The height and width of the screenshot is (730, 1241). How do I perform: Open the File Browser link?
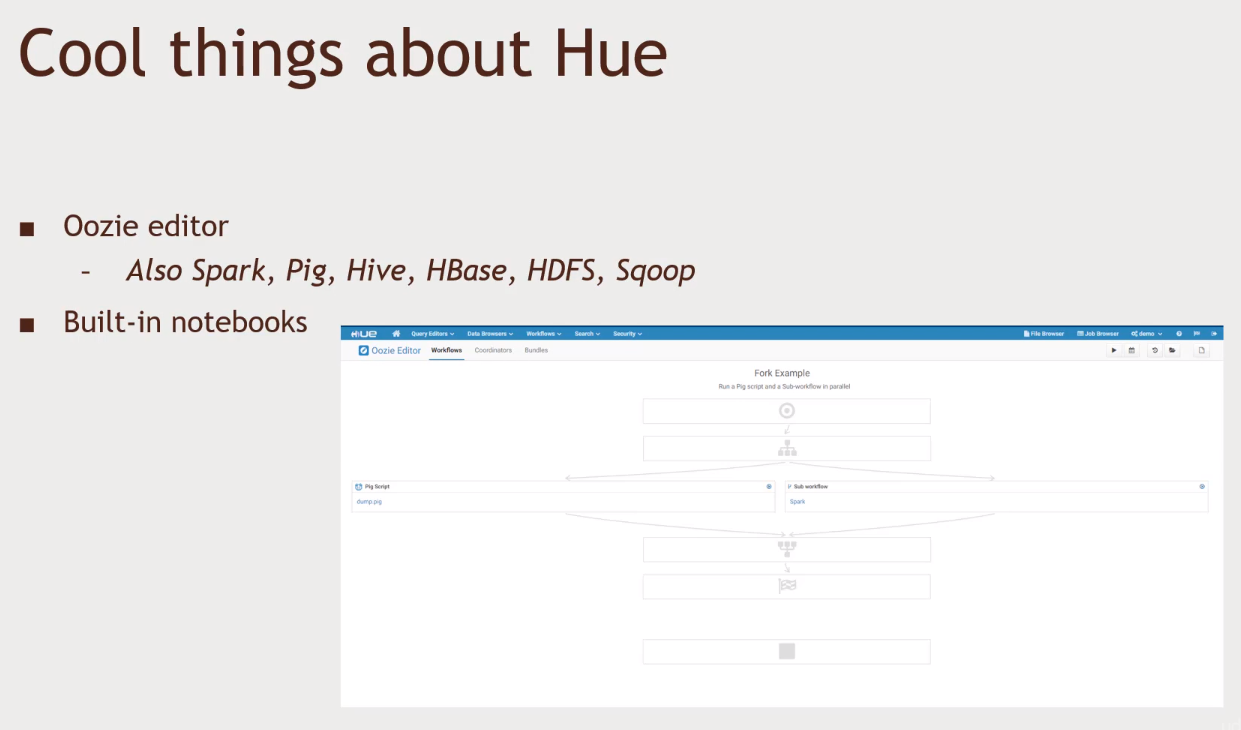(x=1044, y=334)
